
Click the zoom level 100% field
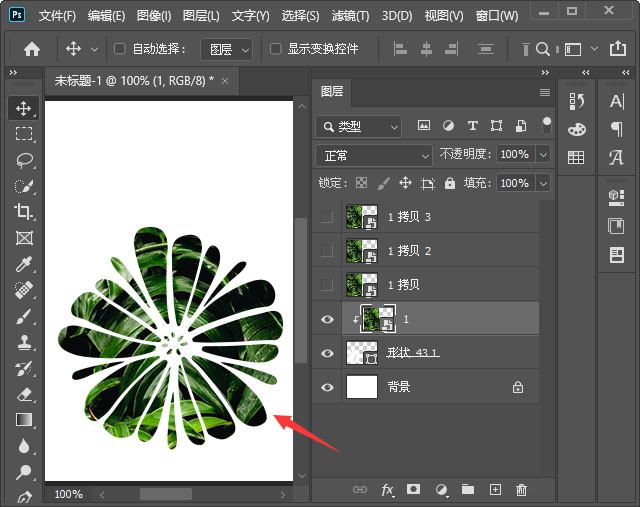pos(68,494)
